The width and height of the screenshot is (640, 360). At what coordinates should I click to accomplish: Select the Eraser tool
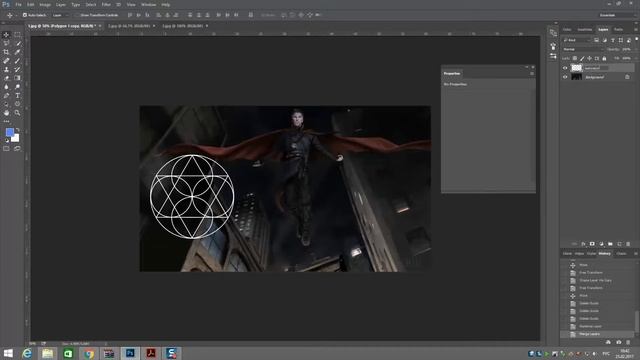pyautogui.click(x=6, y=78)
